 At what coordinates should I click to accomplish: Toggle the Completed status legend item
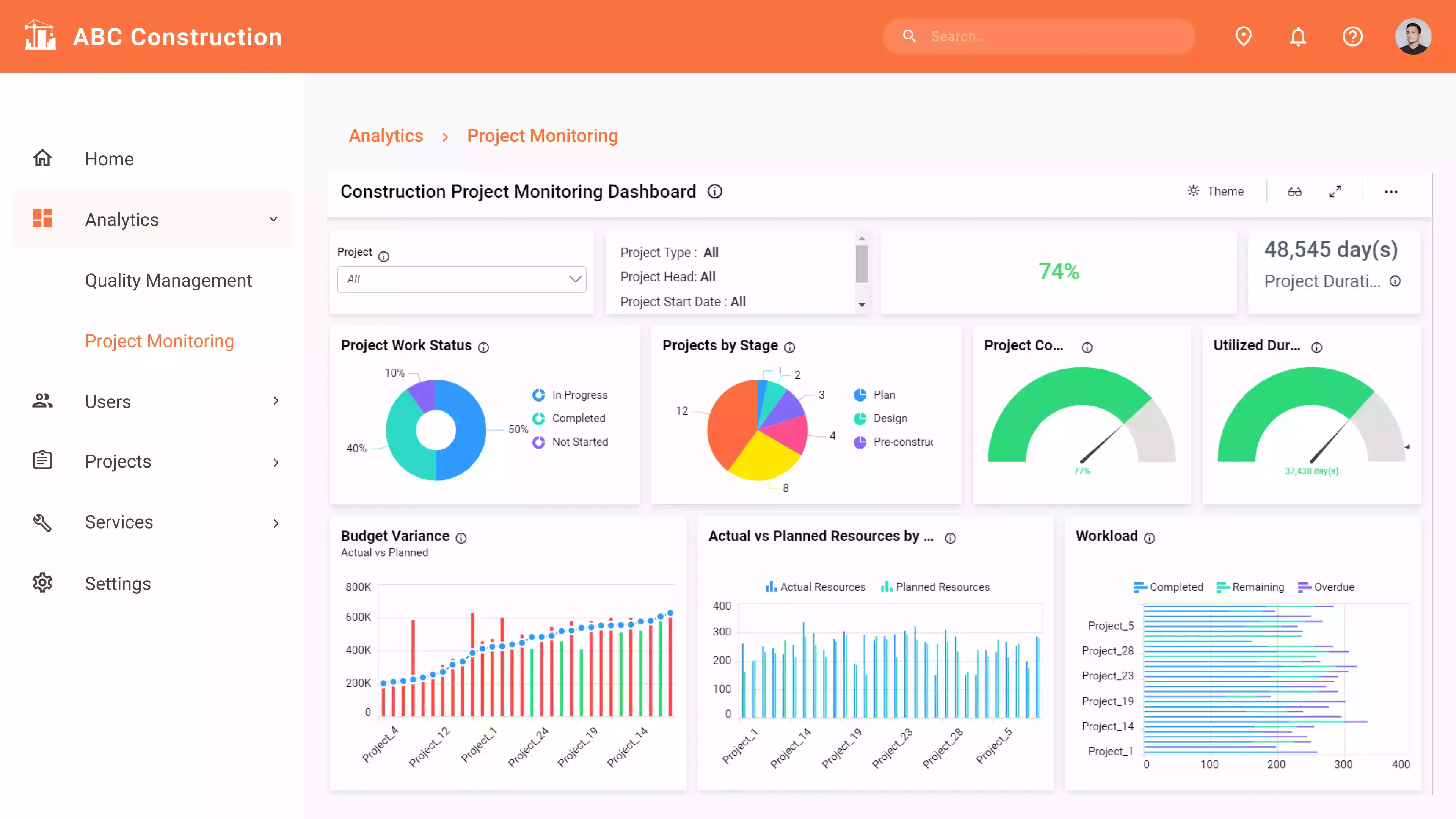pos(569,418)
